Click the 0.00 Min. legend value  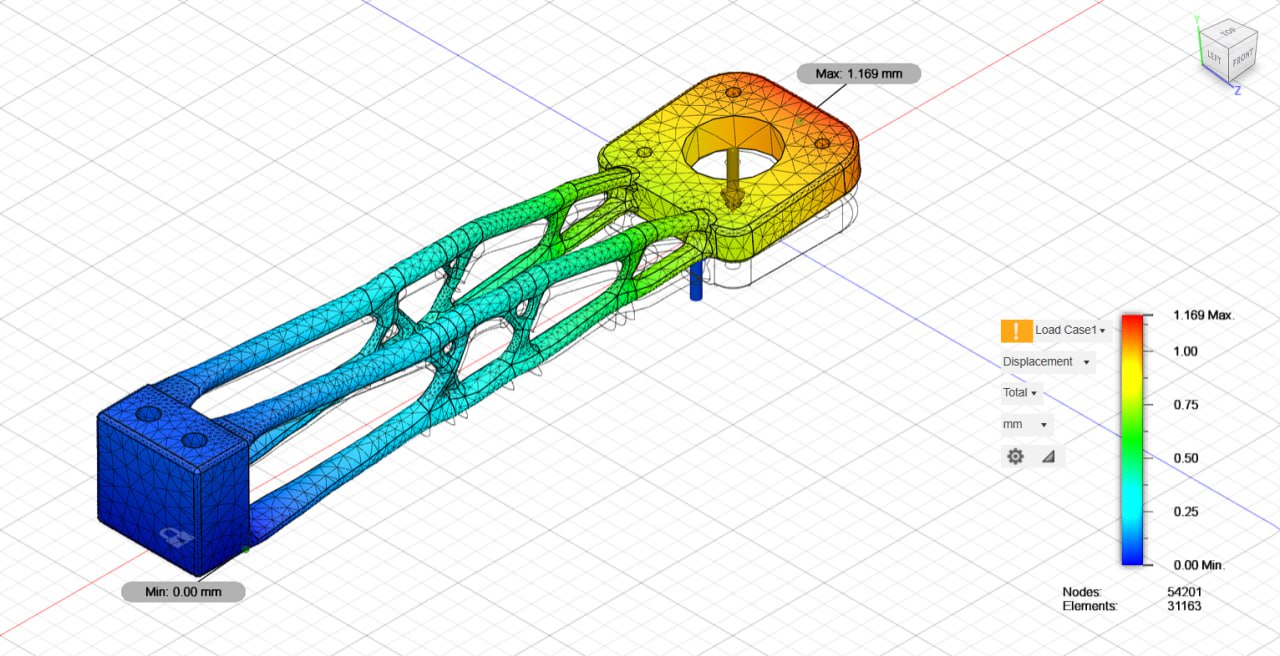pyautogui.click(x=1198, y=565)
